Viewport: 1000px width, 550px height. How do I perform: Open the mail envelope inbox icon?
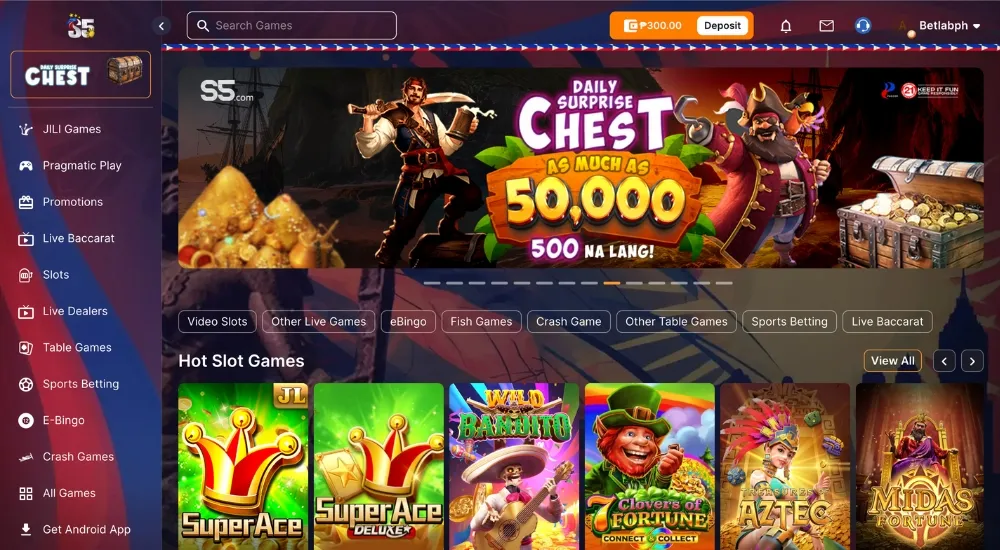point(827,26)
